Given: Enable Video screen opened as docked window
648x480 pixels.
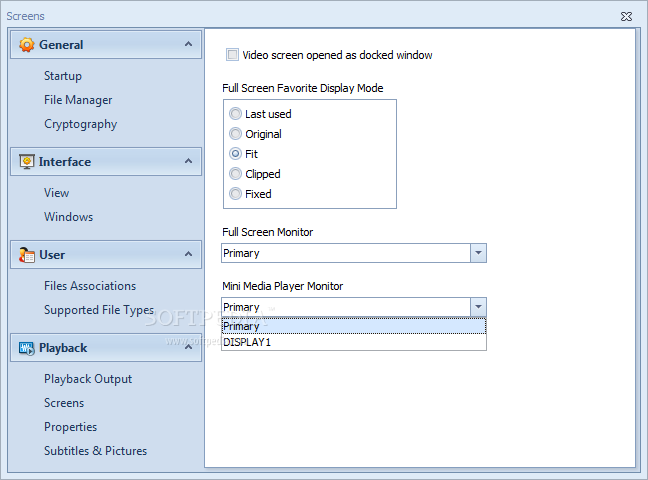Looking at the screenshot, I should tap(232, 55).
